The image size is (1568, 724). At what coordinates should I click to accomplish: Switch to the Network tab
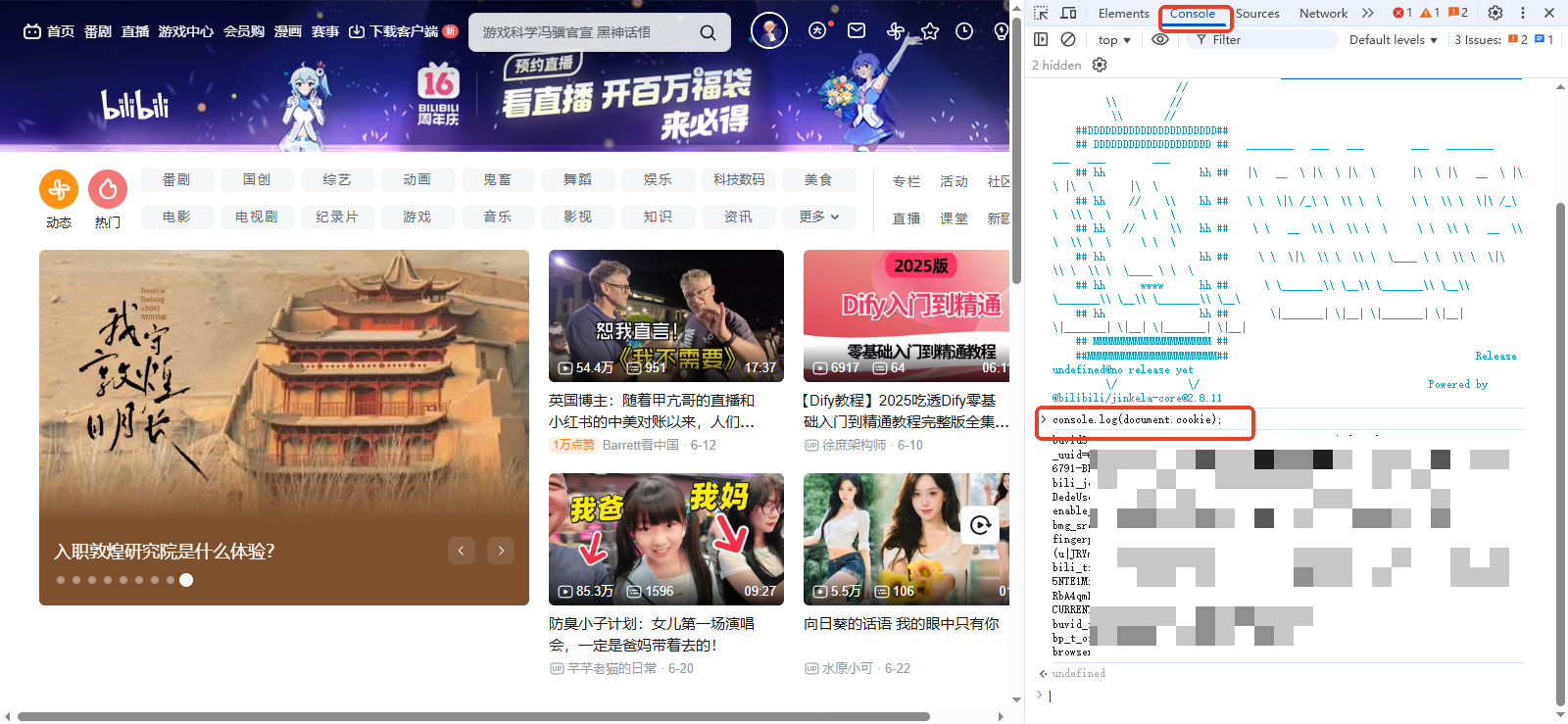coord(1323,13)
